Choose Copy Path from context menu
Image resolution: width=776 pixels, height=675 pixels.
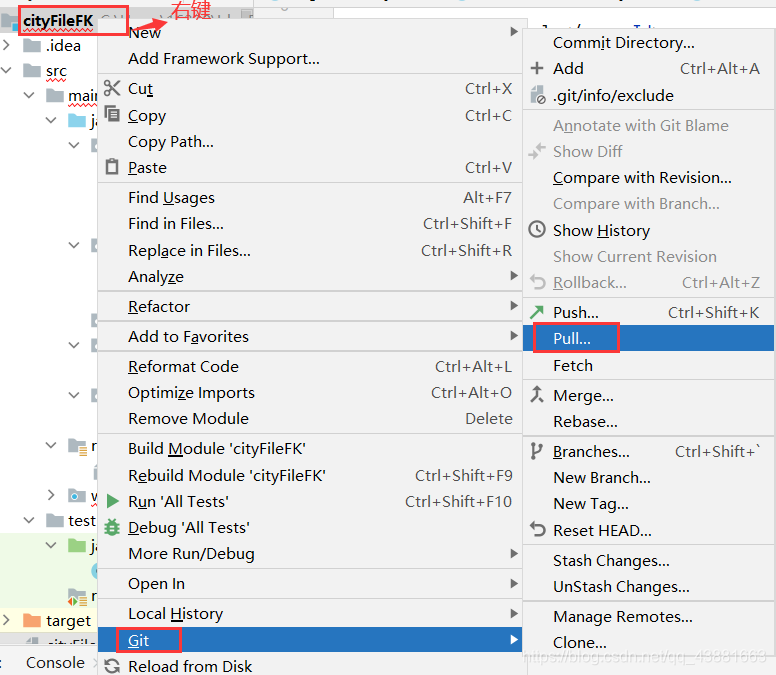(310, 142)
